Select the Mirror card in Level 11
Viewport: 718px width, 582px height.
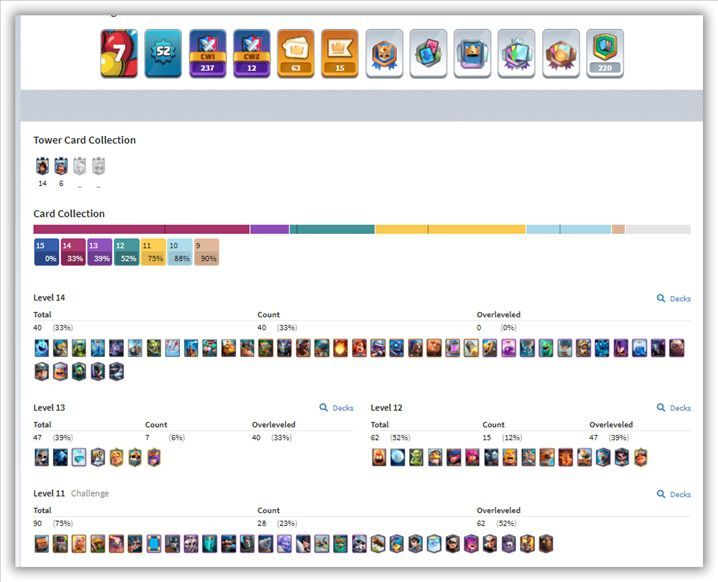click(x=154, y=544)
